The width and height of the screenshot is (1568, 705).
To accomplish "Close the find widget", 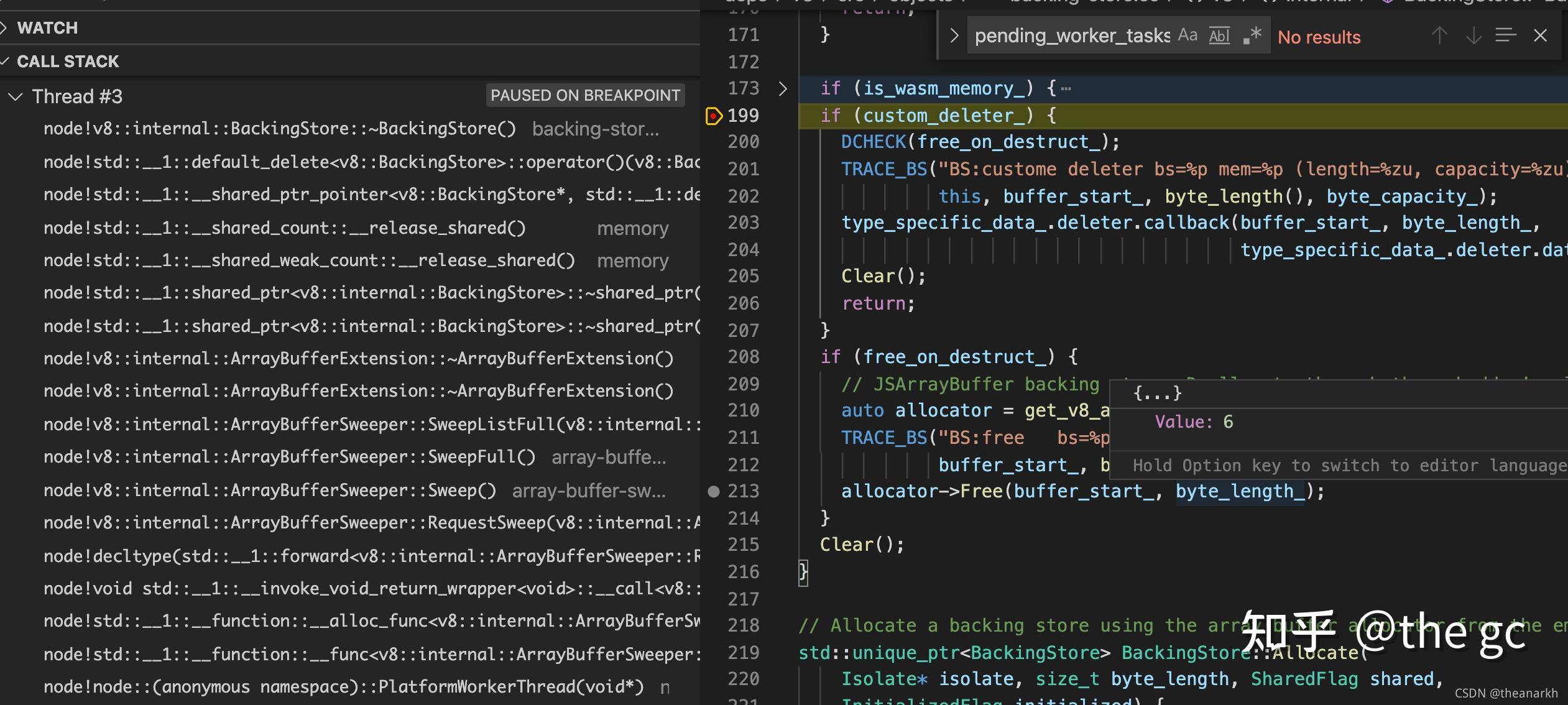I will point(1541,35).
